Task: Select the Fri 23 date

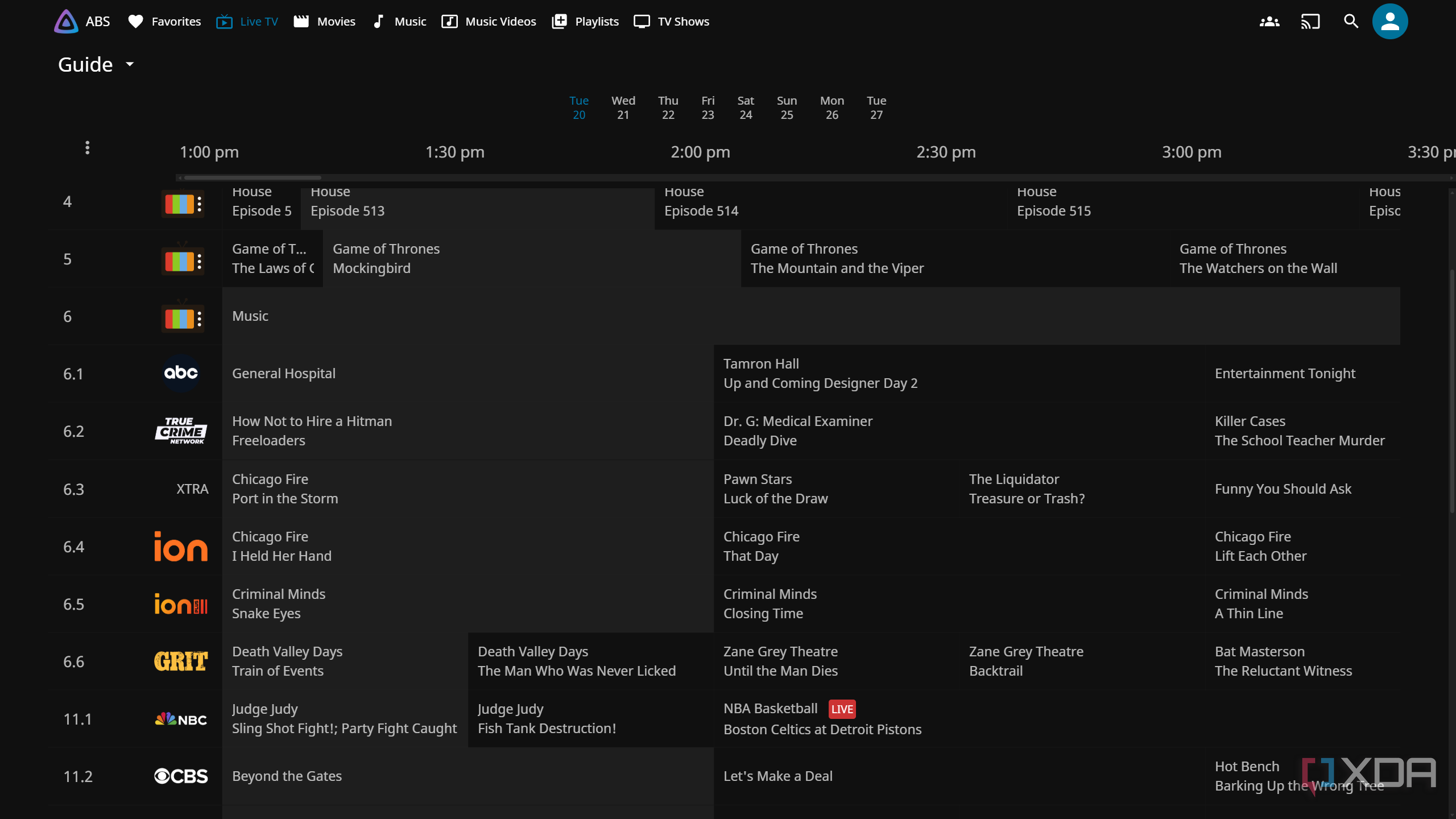Action: 708,107
